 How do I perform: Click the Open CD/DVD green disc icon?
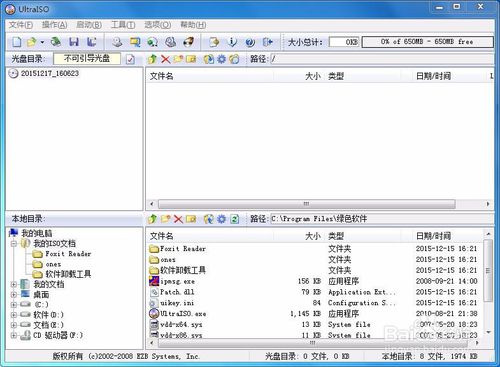(56, 42)
